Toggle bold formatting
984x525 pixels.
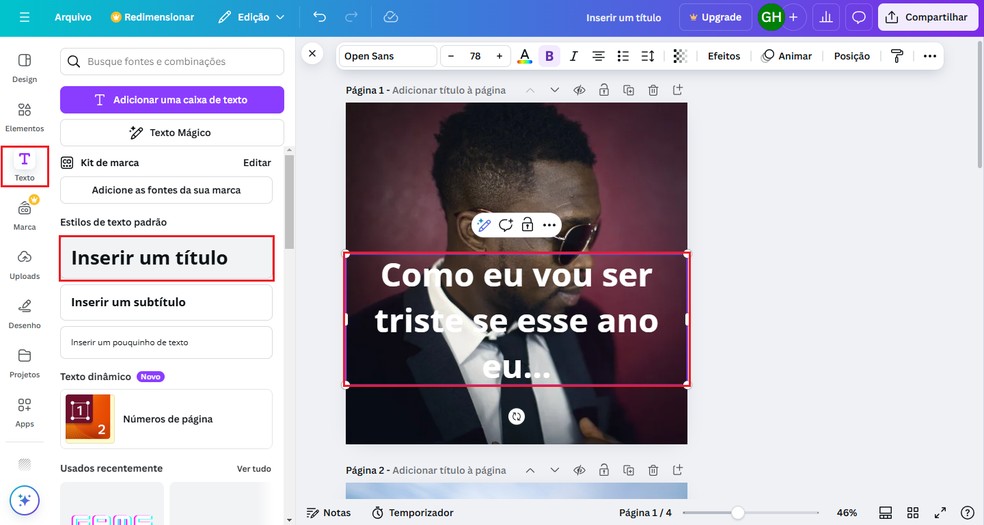(x=549, y=56)
